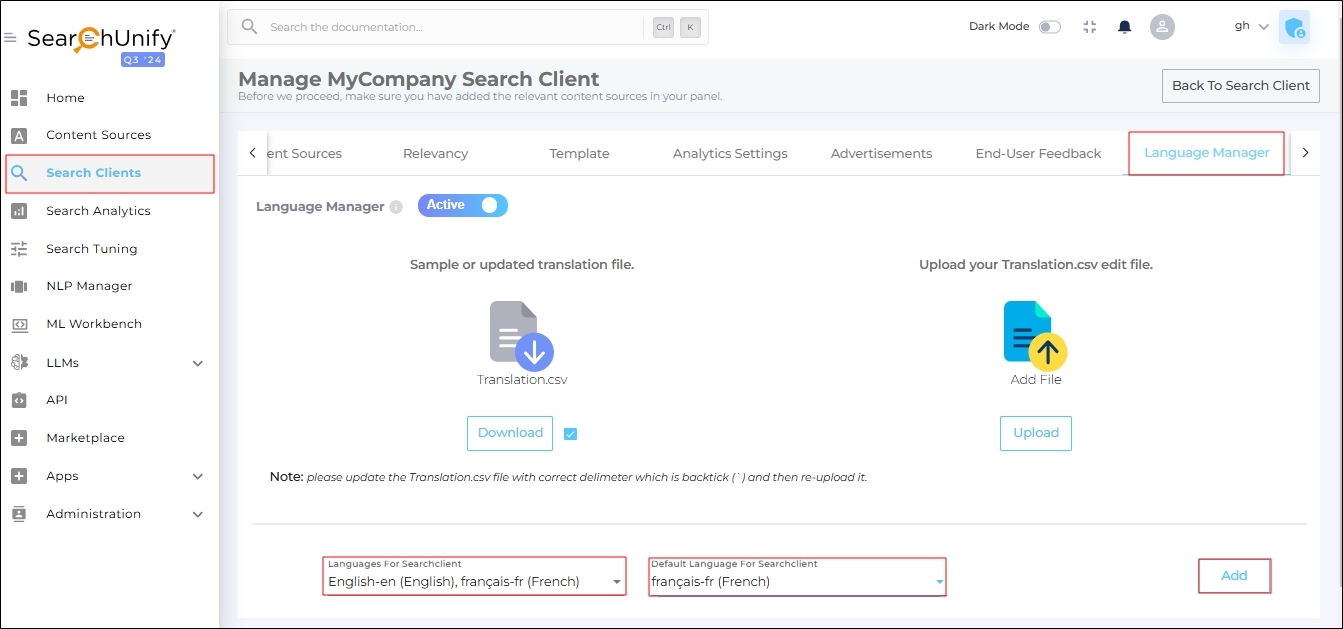
Task: Open the user profile avatar icon
Action: [1161, 27]
